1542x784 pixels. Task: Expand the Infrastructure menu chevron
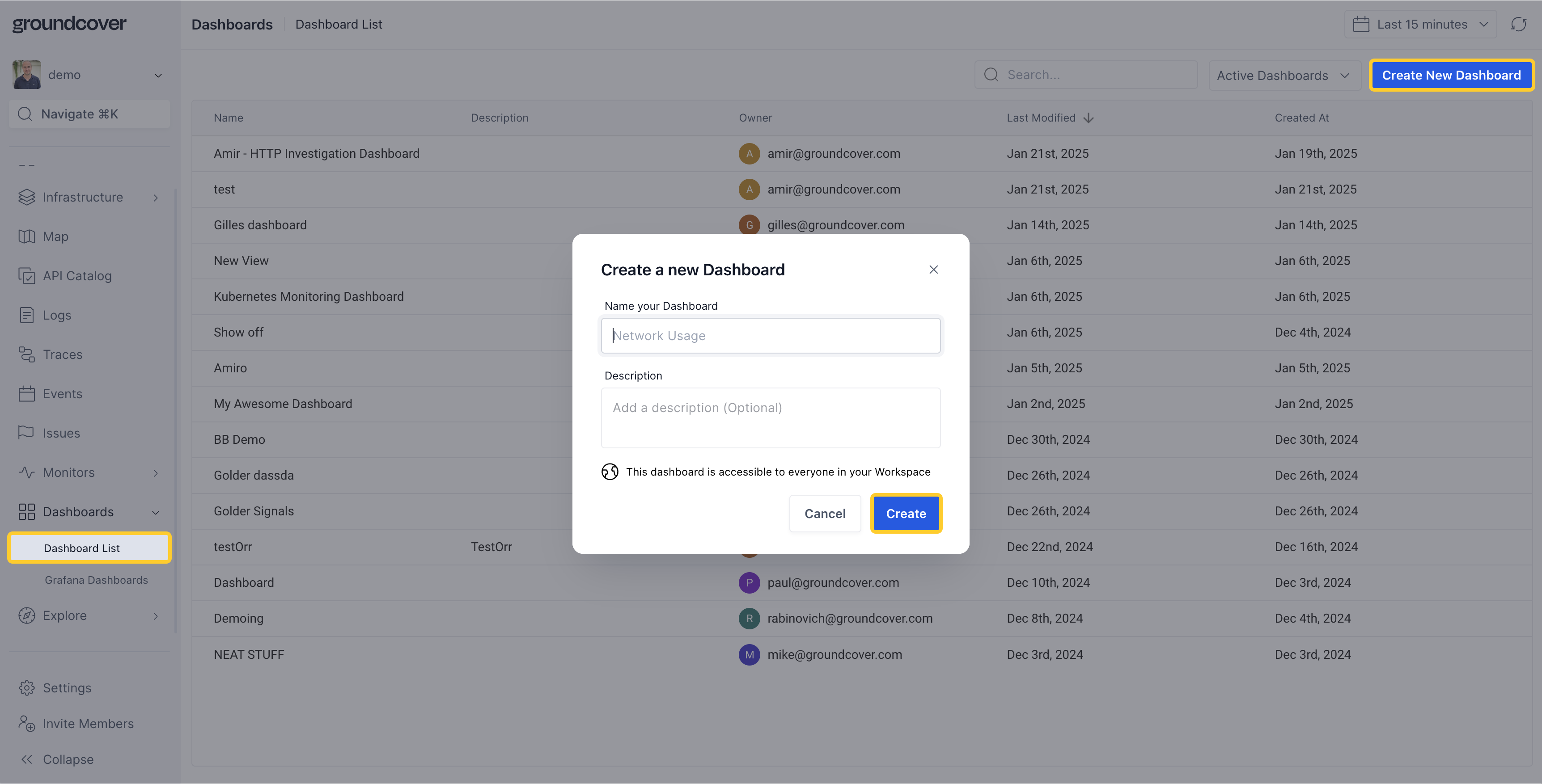(156, 198)
